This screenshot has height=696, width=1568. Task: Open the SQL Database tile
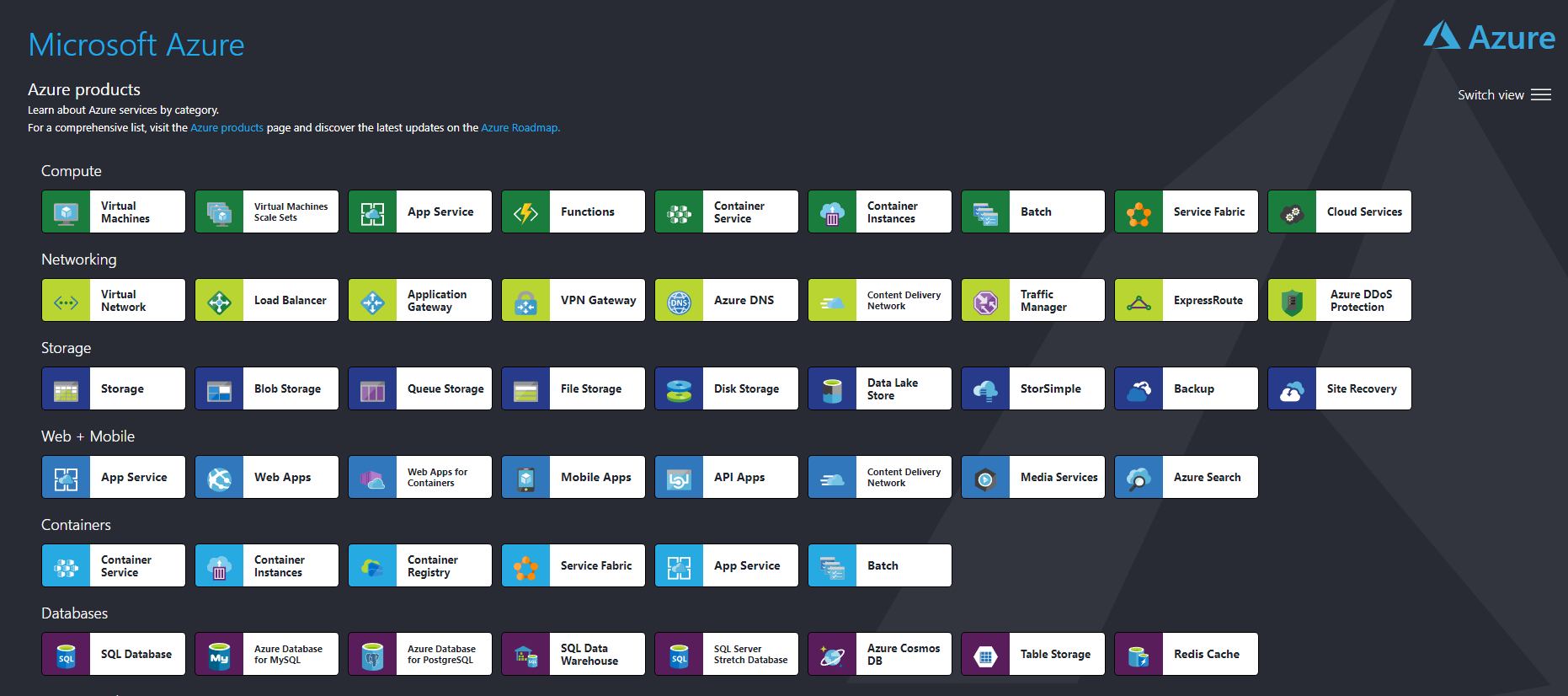point(114,654)
